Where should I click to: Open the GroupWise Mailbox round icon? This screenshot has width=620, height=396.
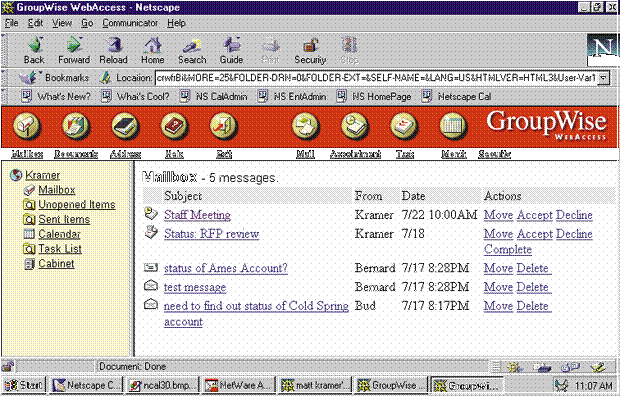tap(26, 127)
